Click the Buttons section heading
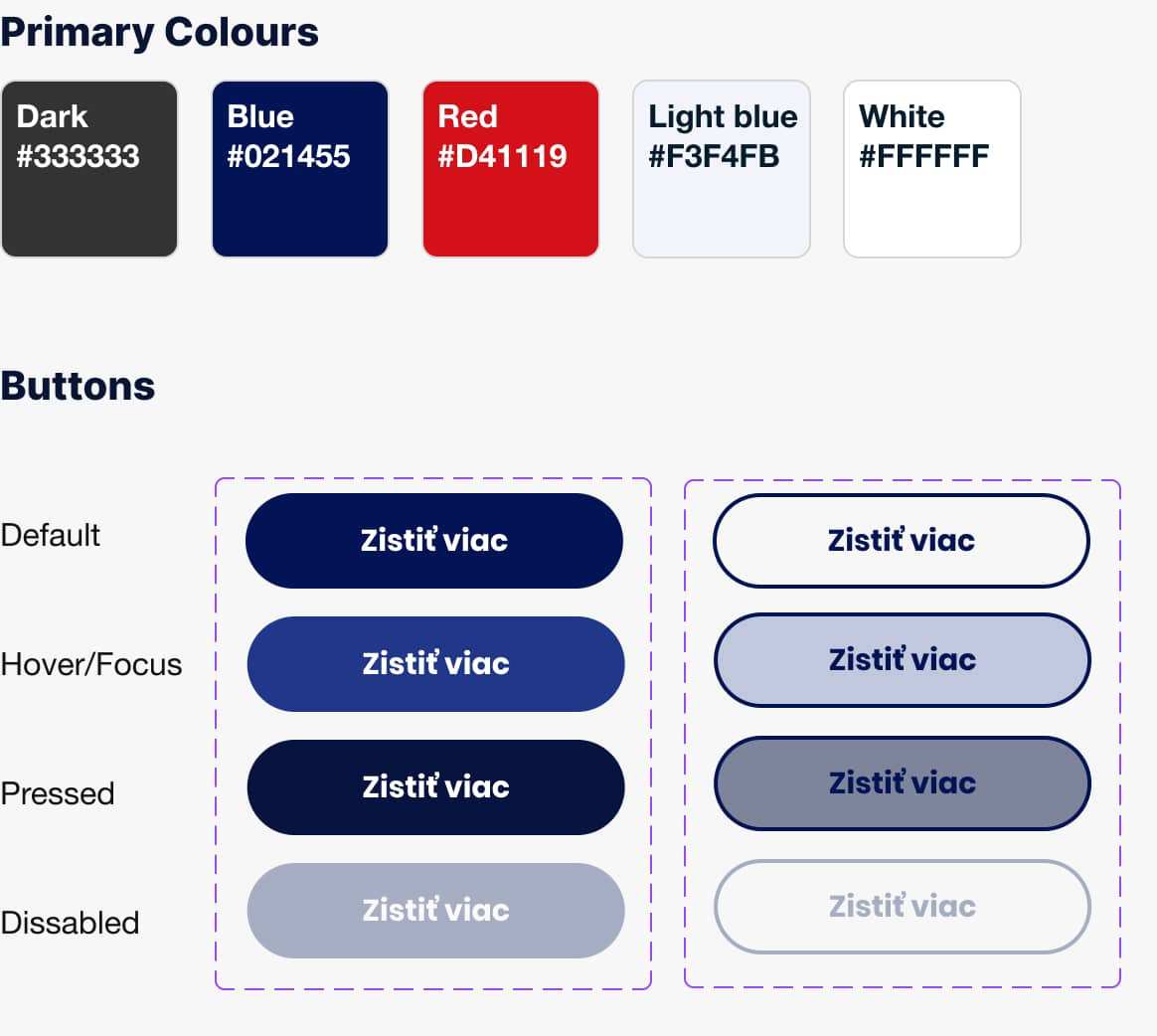Screen dimensions: 1157x1036 [78, 386]
